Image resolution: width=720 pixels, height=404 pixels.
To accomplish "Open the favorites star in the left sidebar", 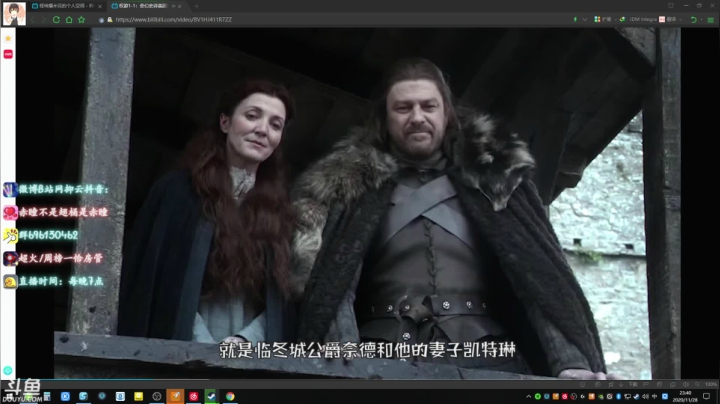I will 8,39.
